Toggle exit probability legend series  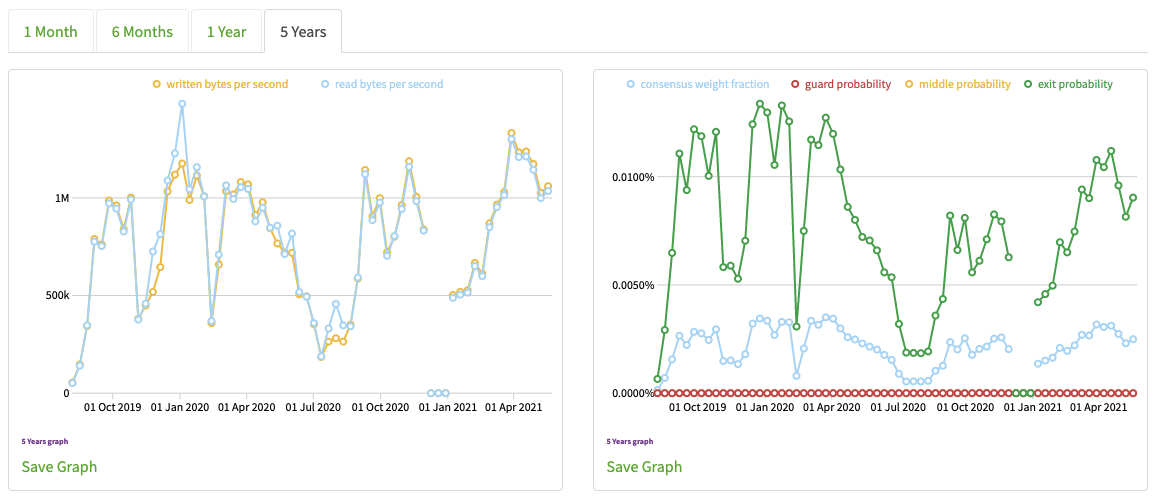coord(1067,84)
